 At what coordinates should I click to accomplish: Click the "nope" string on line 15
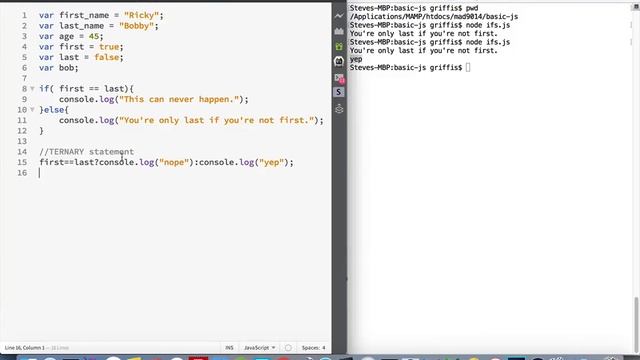tap(174, 162)
